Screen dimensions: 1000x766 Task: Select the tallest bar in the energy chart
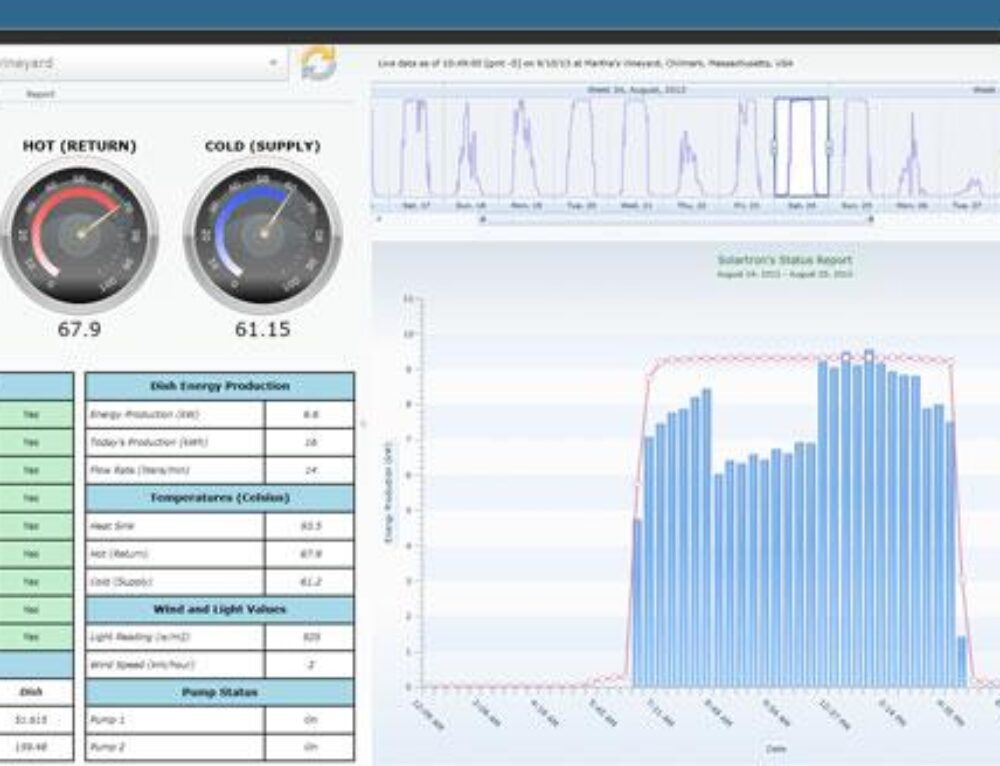tap(868, 500)
